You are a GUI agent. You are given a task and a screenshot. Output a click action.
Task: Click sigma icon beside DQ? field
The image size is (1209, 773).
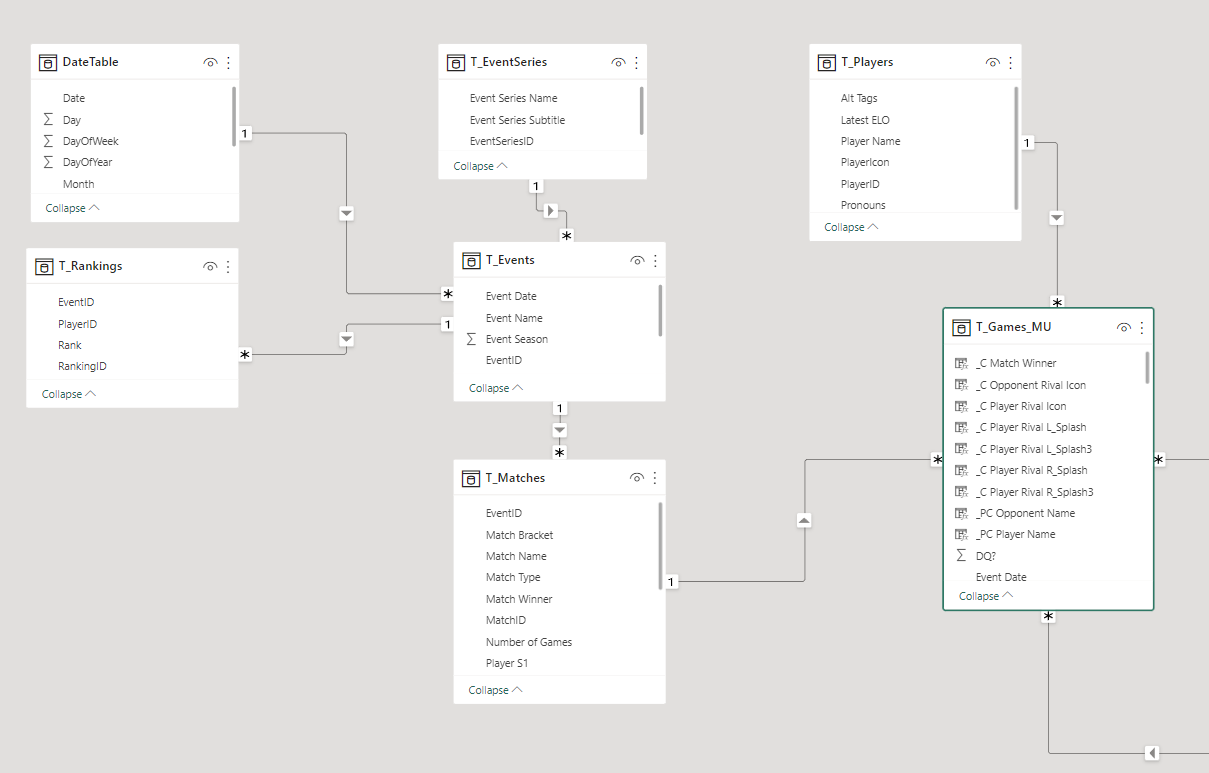[x=961, y=555]
